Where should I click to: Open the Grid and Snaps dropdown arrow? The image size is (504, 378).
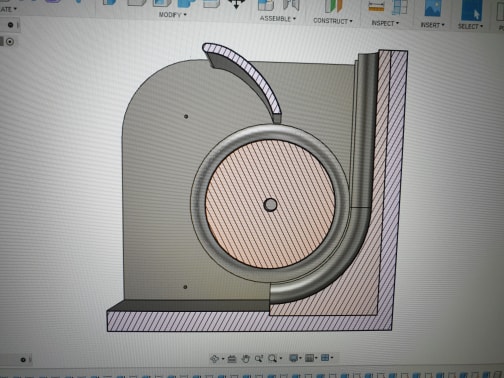(316, 358)
